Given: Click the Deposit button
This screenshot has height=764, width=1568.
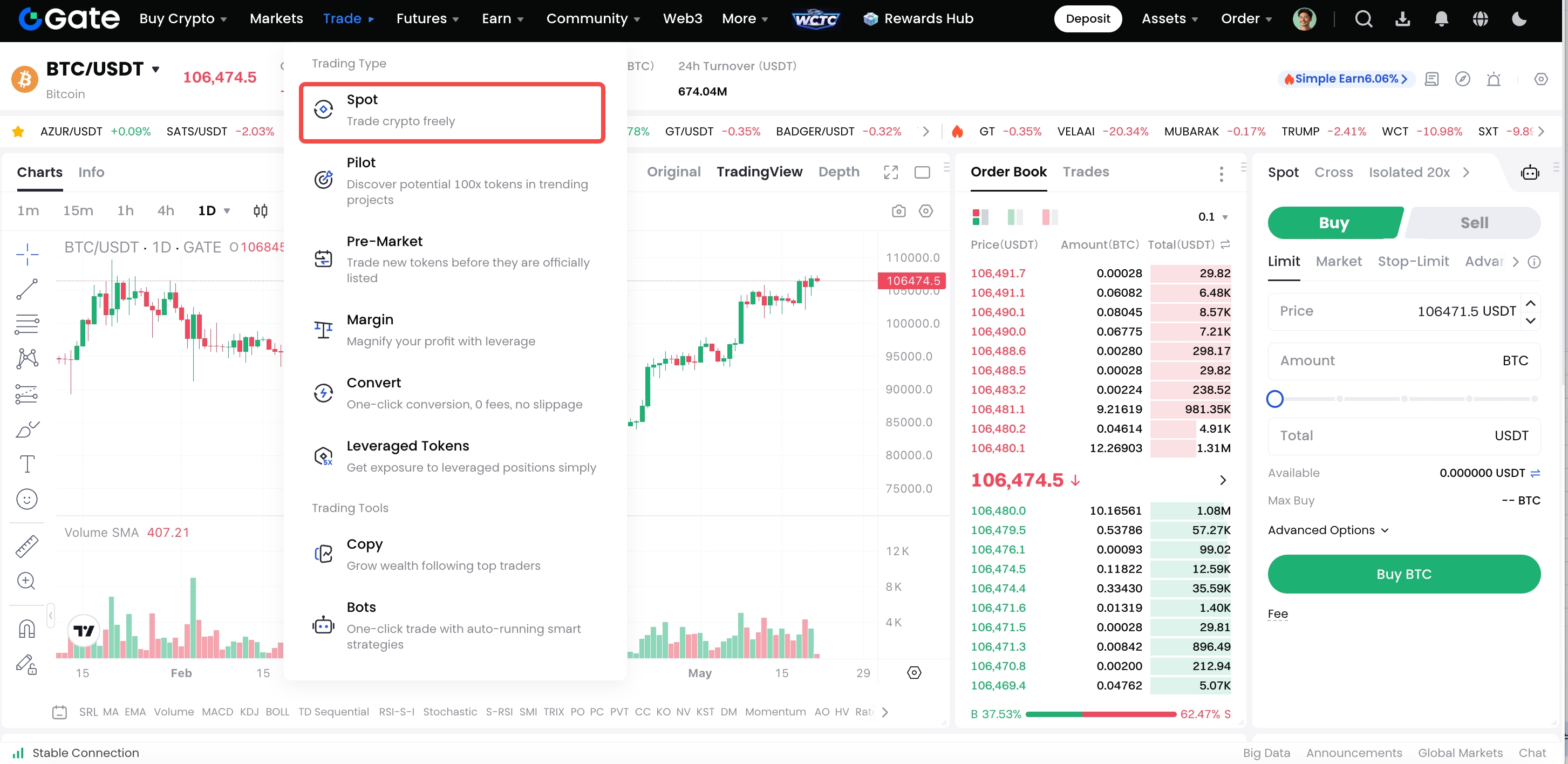Looking at the screenshot, I should [1087, 19].
